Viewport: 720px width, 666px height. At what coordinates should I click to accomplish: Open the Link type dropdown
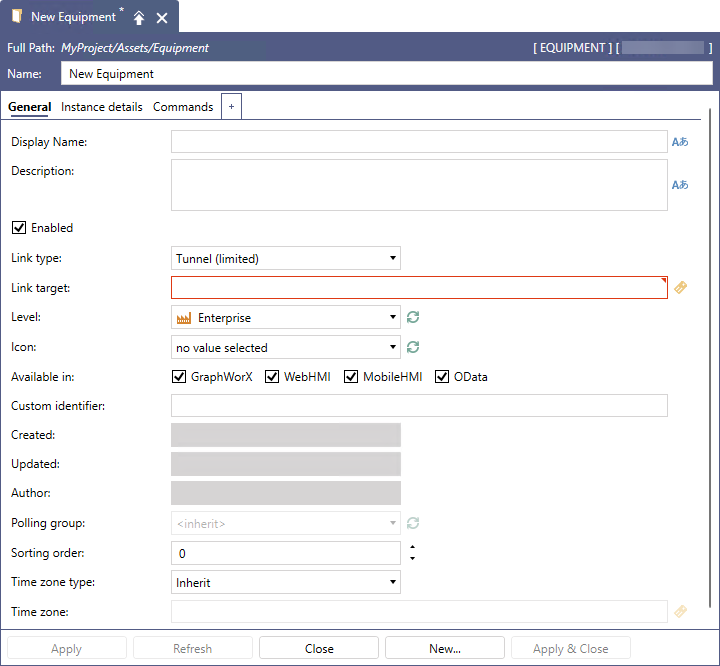click(x=286, y=259)
